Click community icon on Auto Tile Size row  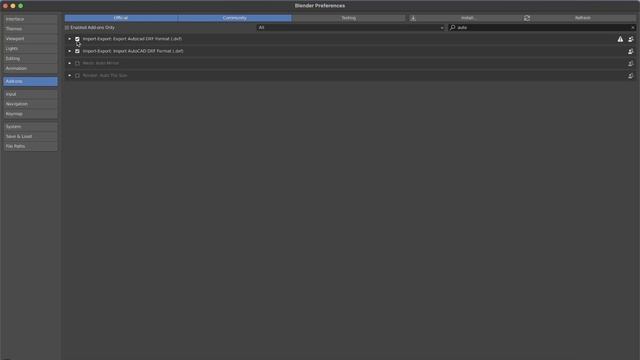631,76
